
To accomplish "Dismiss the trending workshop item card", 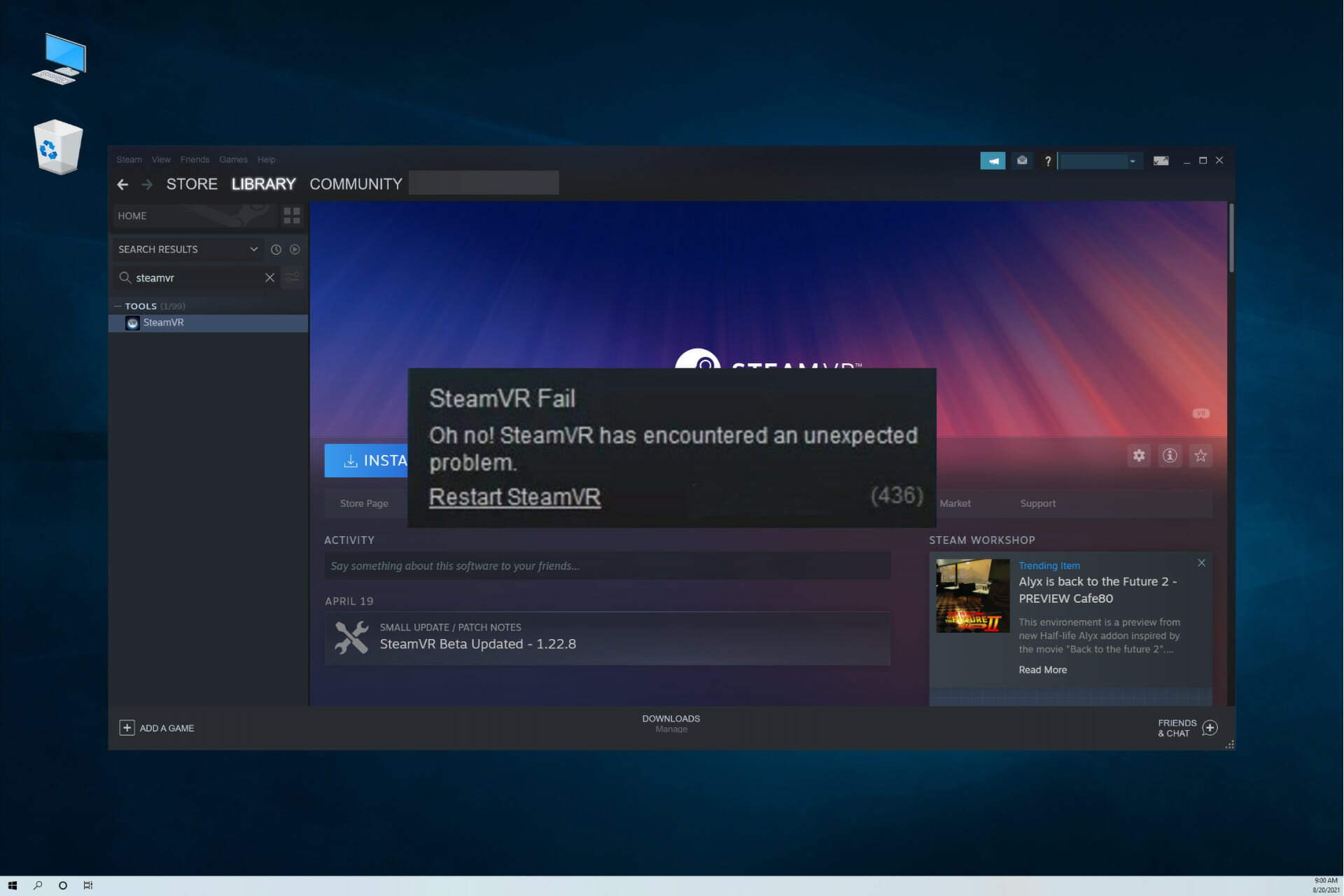I will (1201, 563).
